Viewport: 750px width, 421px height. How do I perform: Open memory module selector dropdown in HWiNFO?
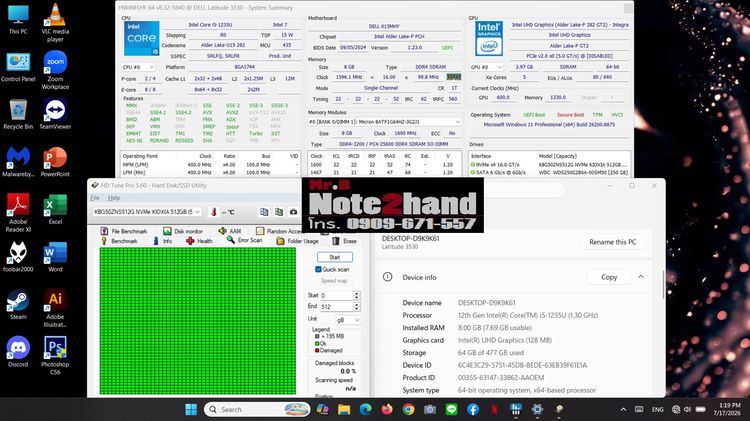(x=385, y=122)
